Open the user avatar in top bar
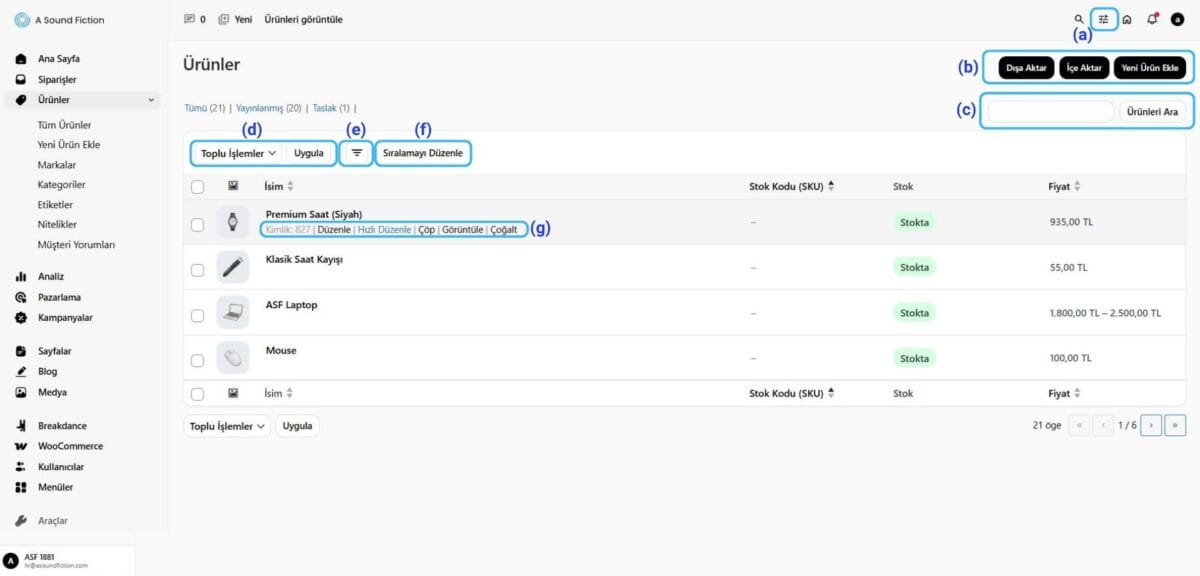The image size is (1200, 576). (x=1177, y=19)
